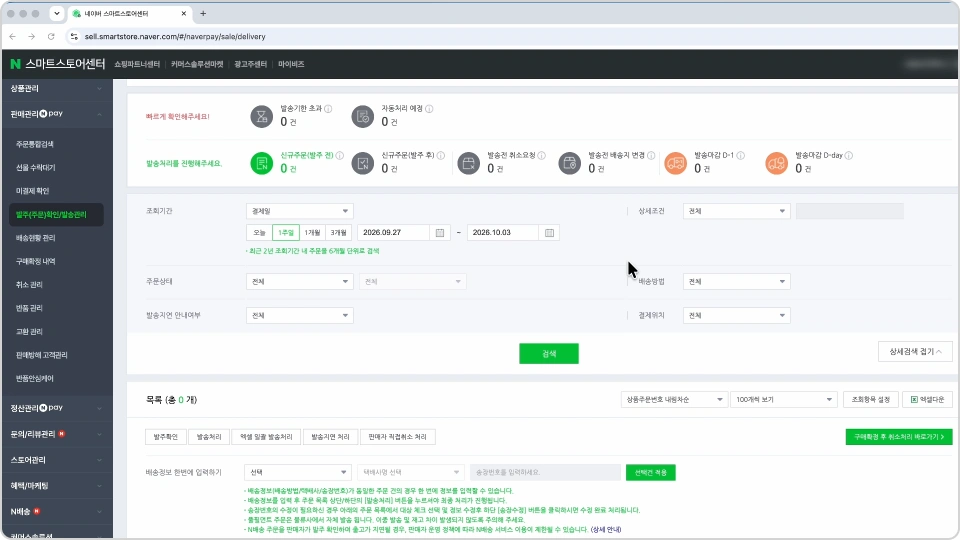Select the 1주일 period option

tap(286, 233)
